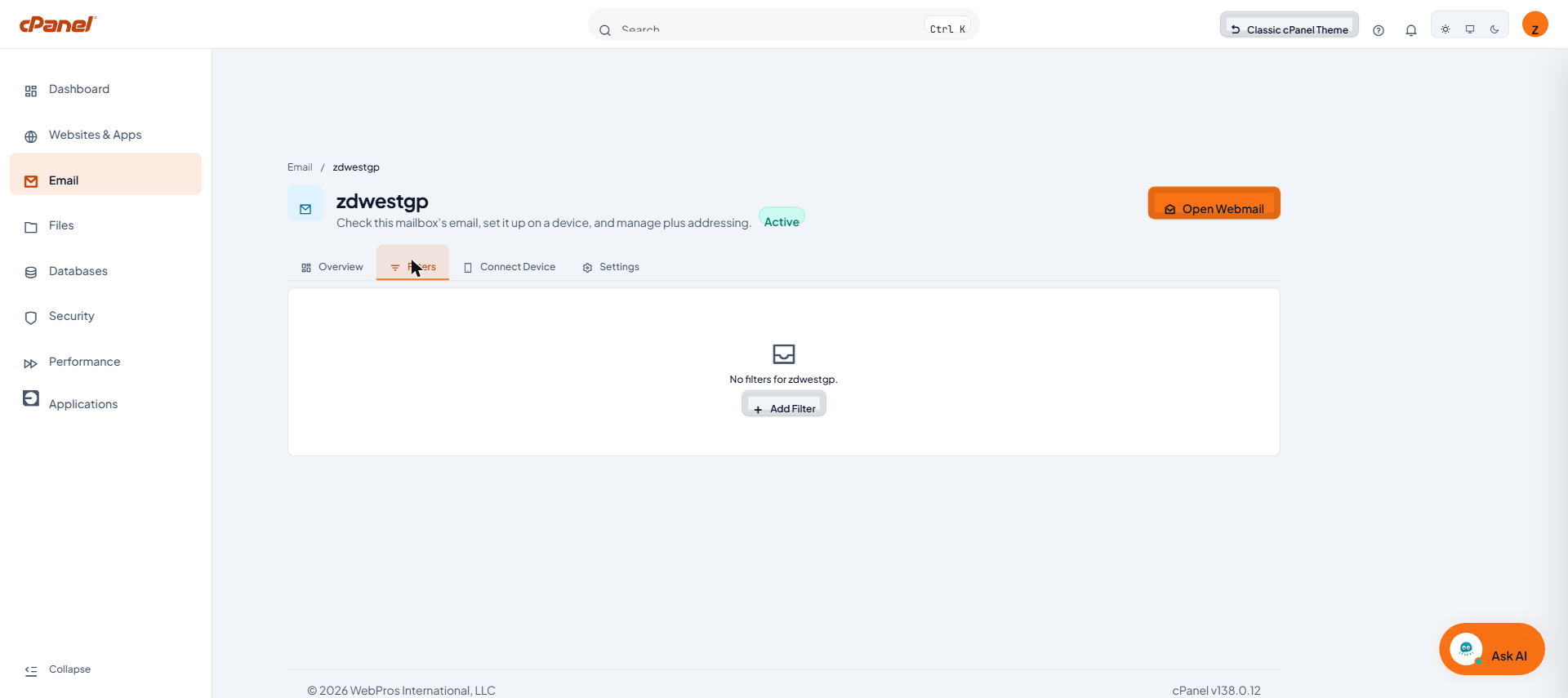
Task: Click the cPanel v138.0.12 version text
Action: click(1216, 691)
